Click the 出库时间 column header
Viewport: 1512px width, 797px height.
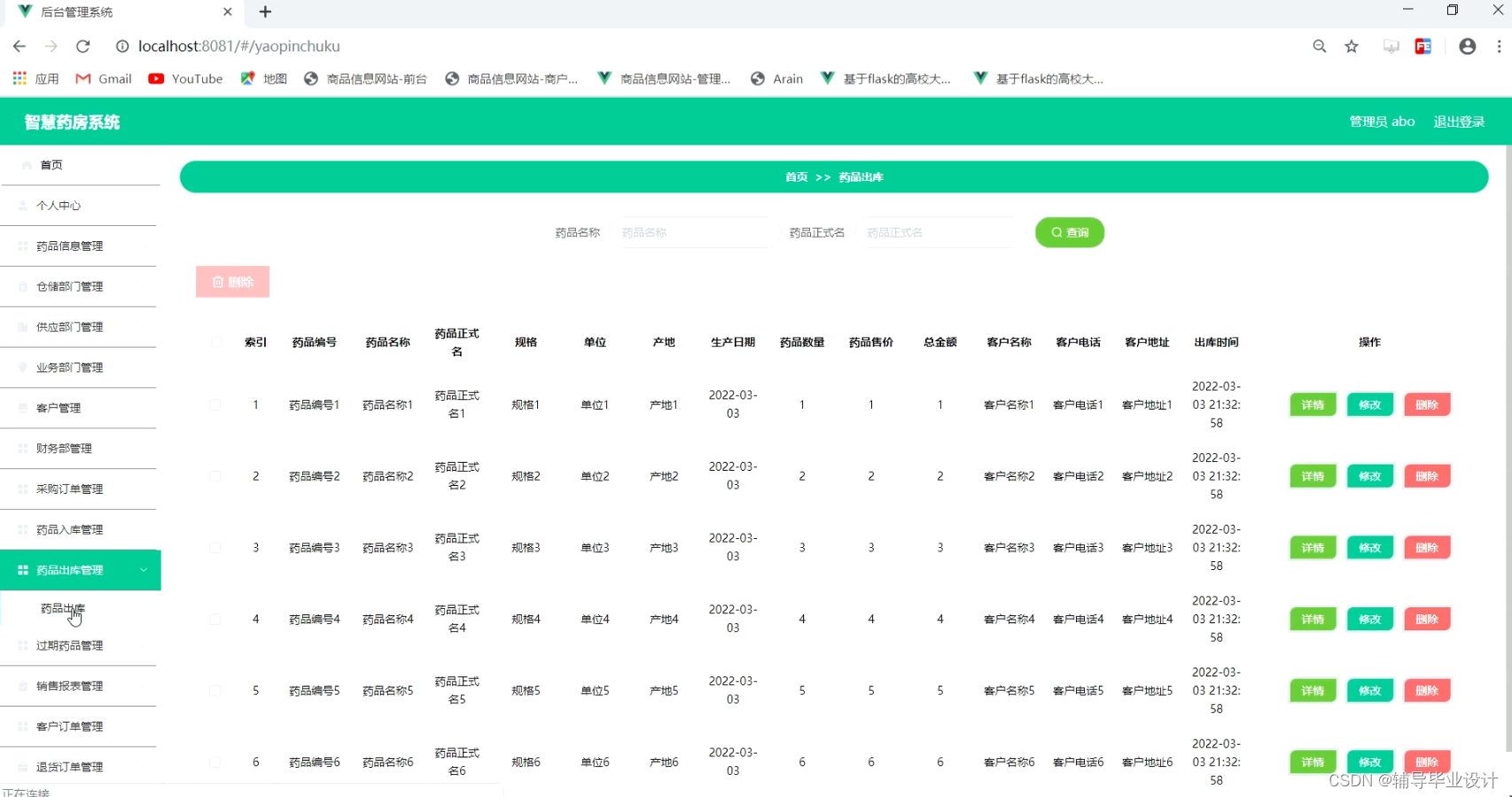pos(1216,342)
